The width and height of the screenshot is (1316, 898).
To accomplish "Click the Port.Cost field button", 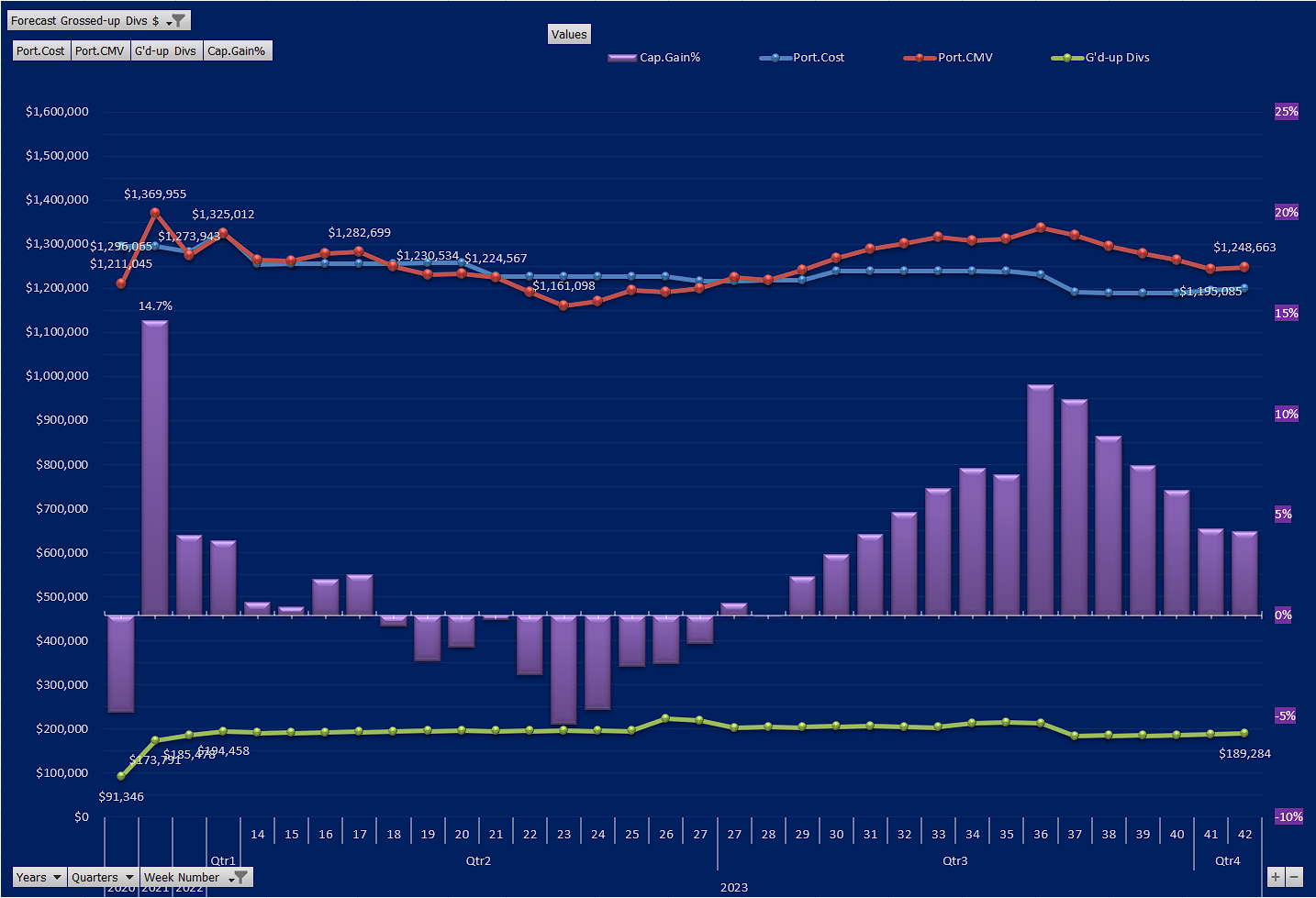I will click(x=41, y=51).
